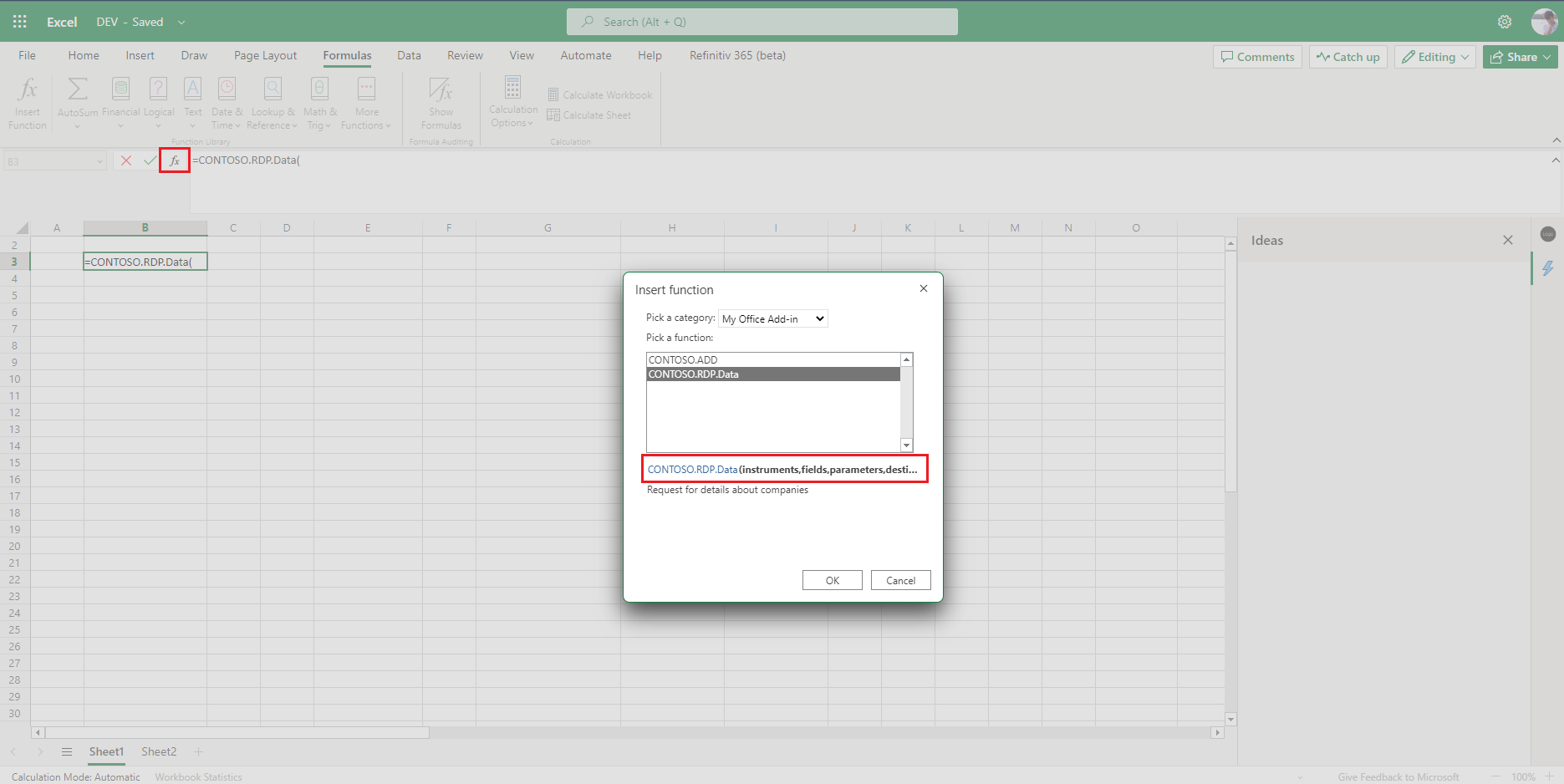The height and width of the screenshot is (784, 1564).
Task: Click the Insert Function icon in the ribbon
Action: pyautogui.click(x=27, y=100)
